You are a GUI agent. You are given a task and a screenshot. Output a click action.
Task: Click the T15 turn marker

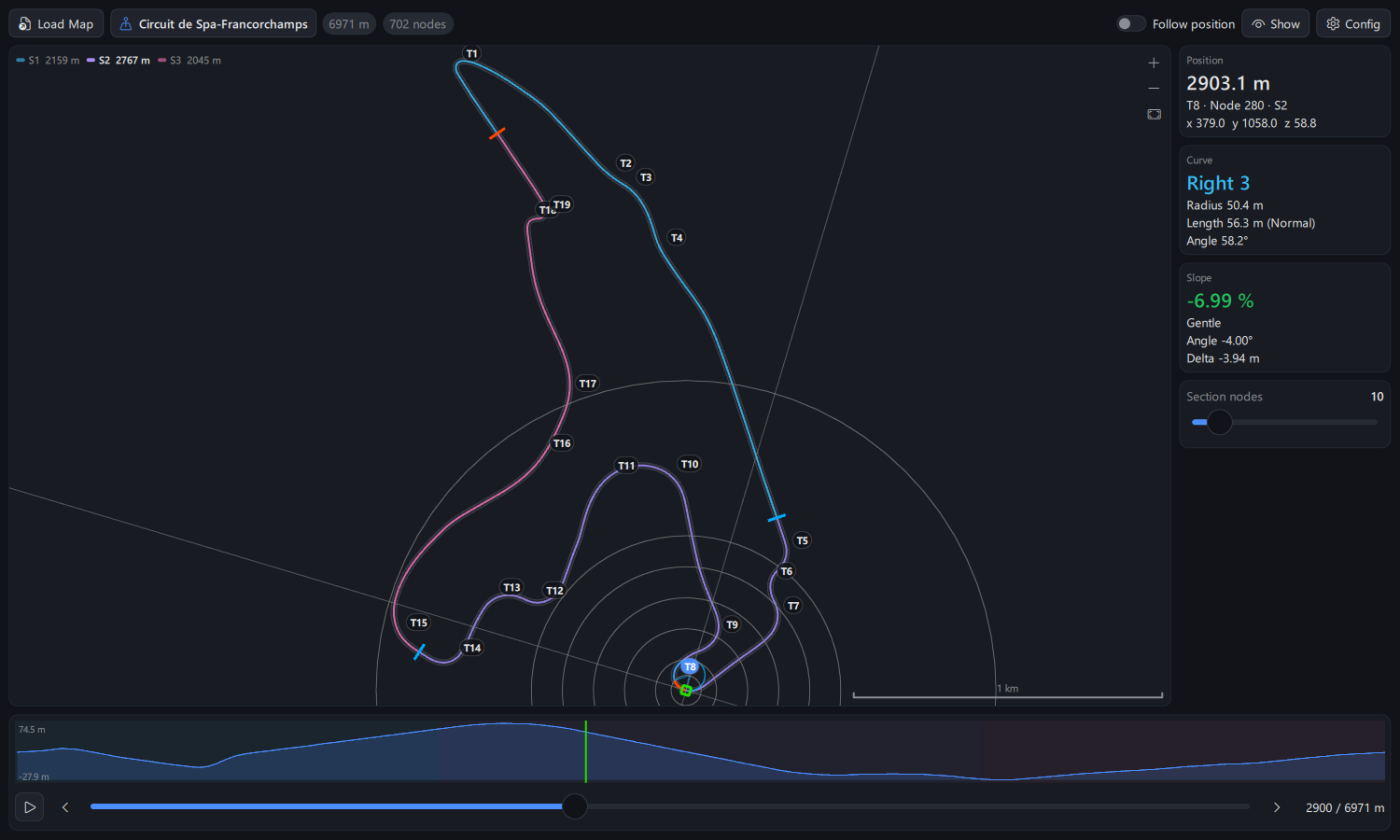(x=419, y=623)
